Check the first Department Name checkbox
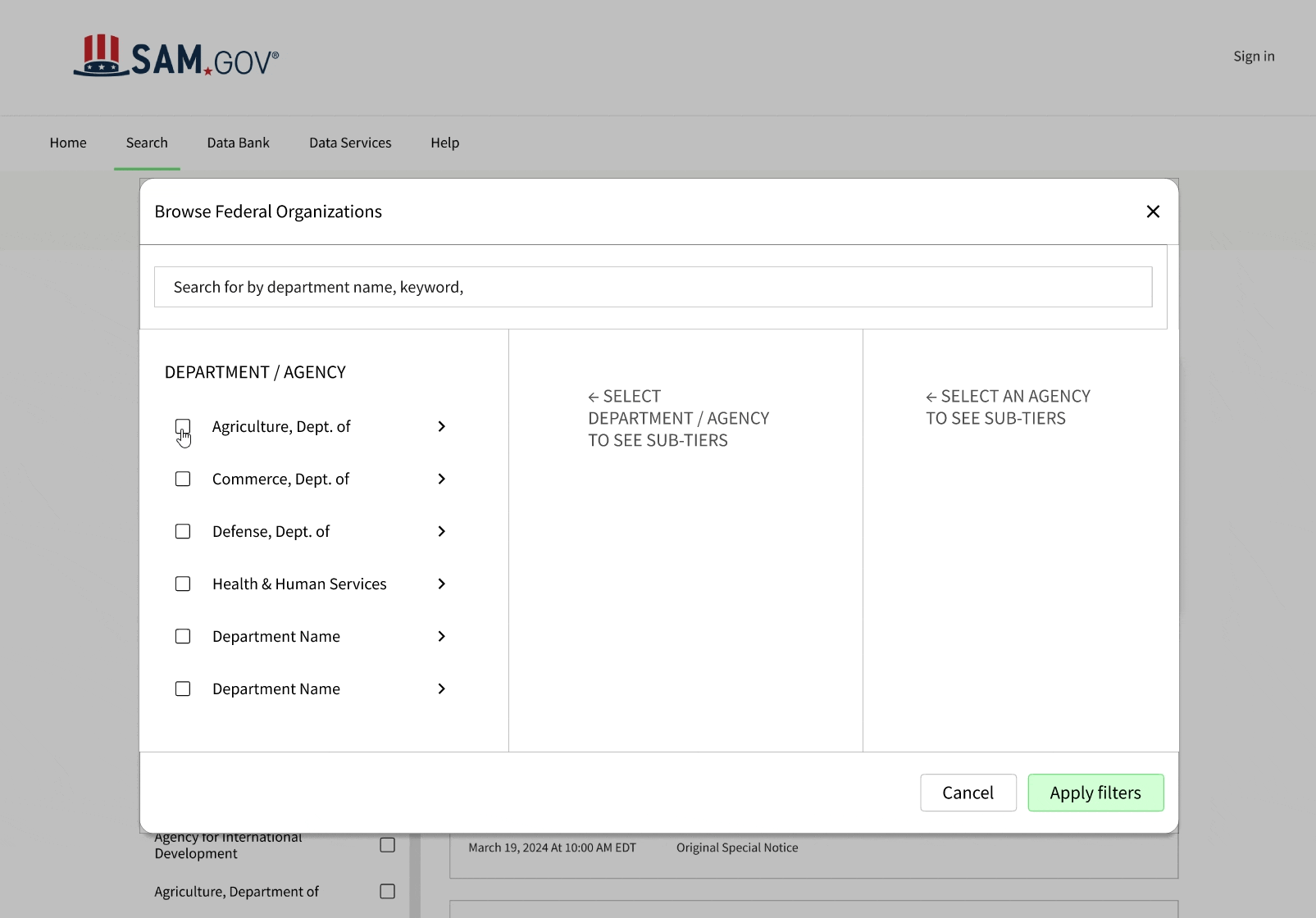Viewport: 1316px width, 918px height. click(183, 636)
